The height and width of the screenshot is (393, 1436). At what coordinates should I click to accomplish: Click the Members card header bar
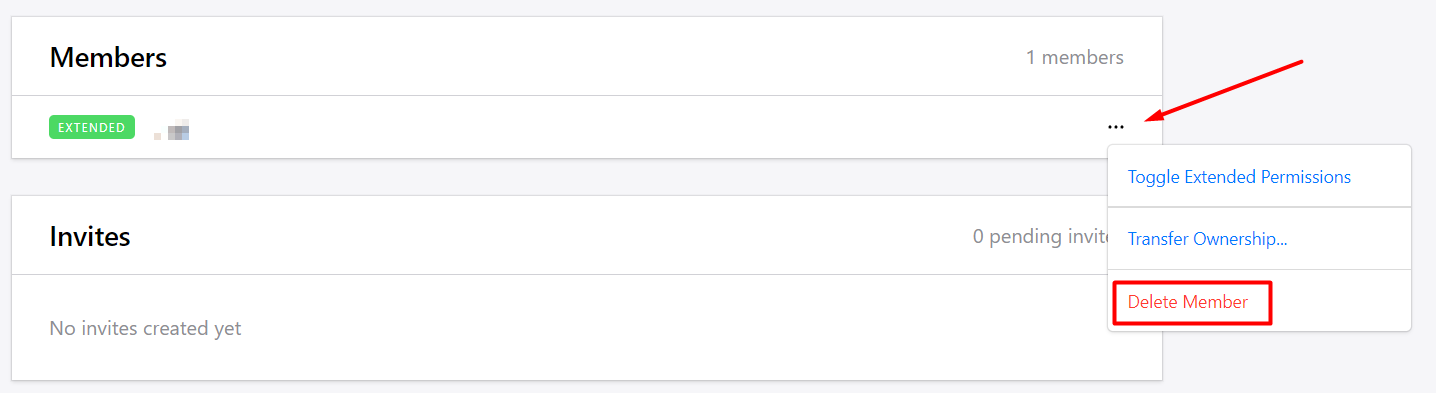point(587,57)
